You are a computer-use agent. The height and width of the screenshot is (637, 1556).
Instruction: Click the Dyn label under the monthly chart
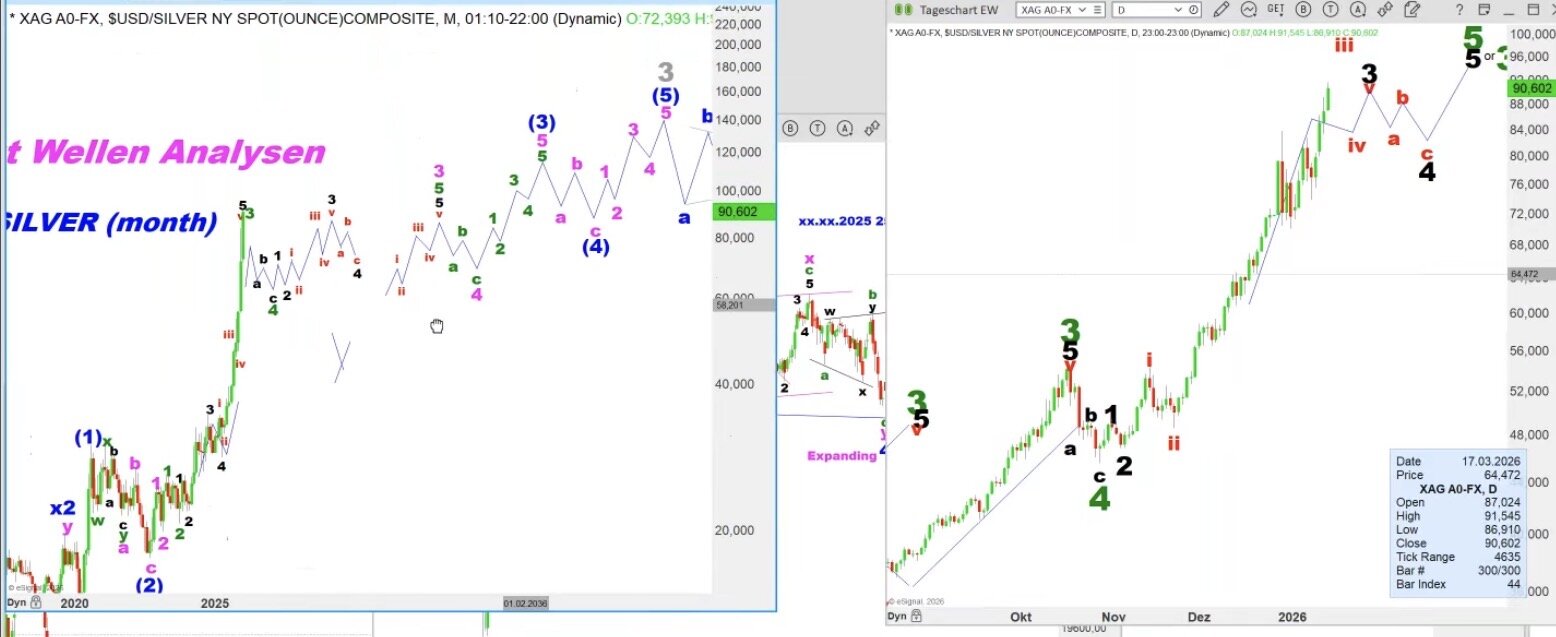(16, 603)
